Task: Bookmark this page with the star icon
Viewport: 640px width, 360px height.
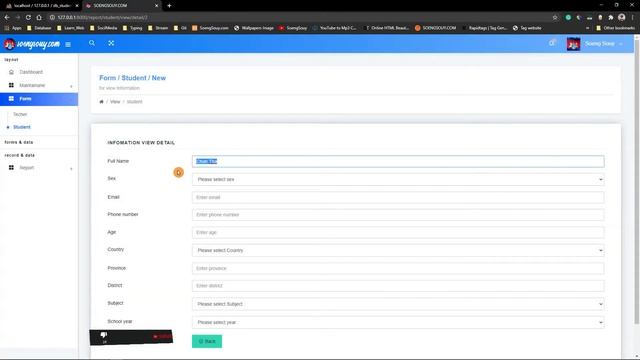Action: (555, 17)
